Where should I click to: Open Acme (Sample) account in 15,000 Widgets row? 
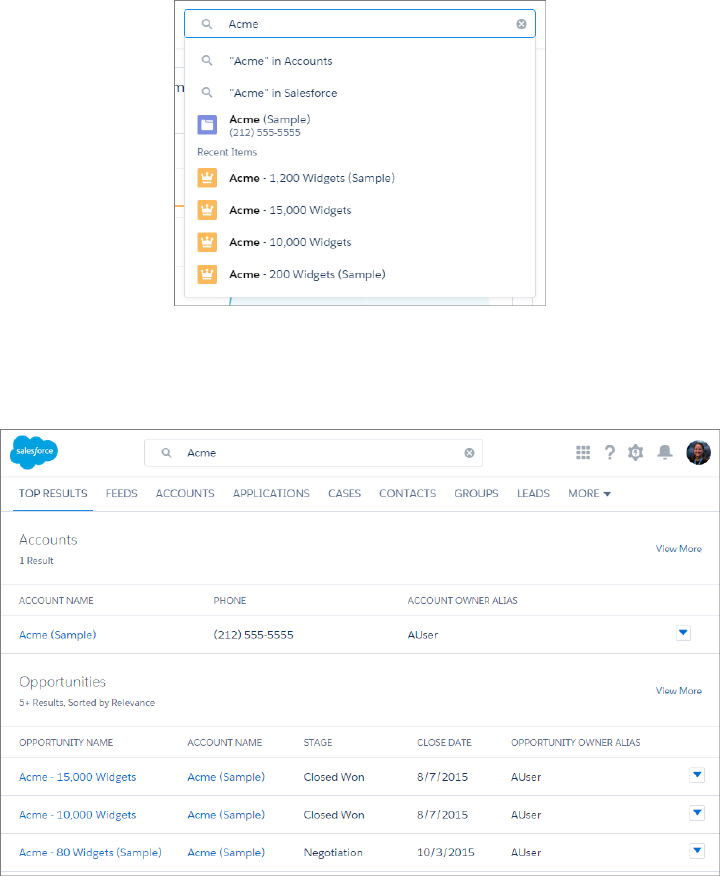click(226, 777)
